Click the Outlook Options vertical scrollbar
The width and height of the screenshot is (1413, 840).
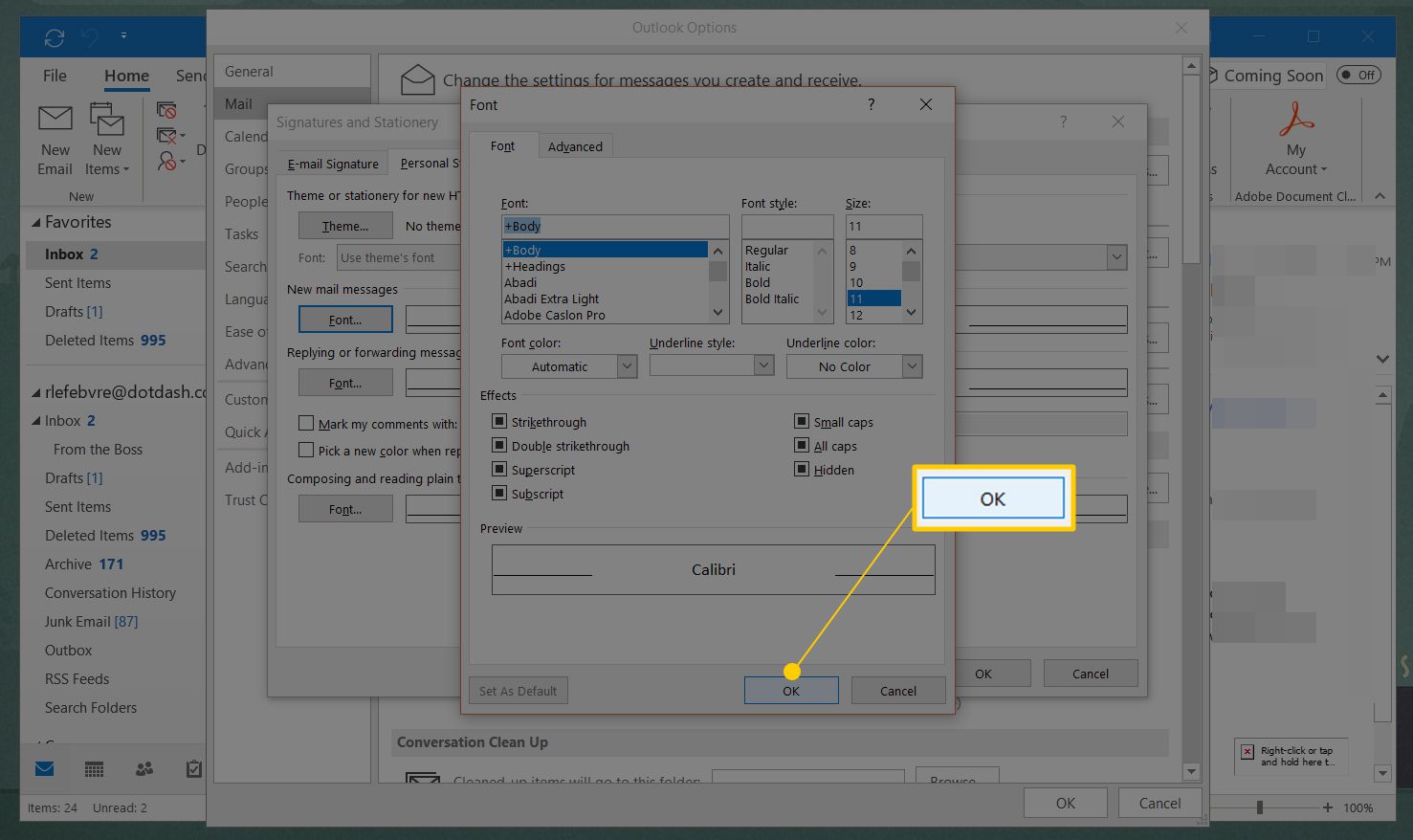coord(1191,418)
